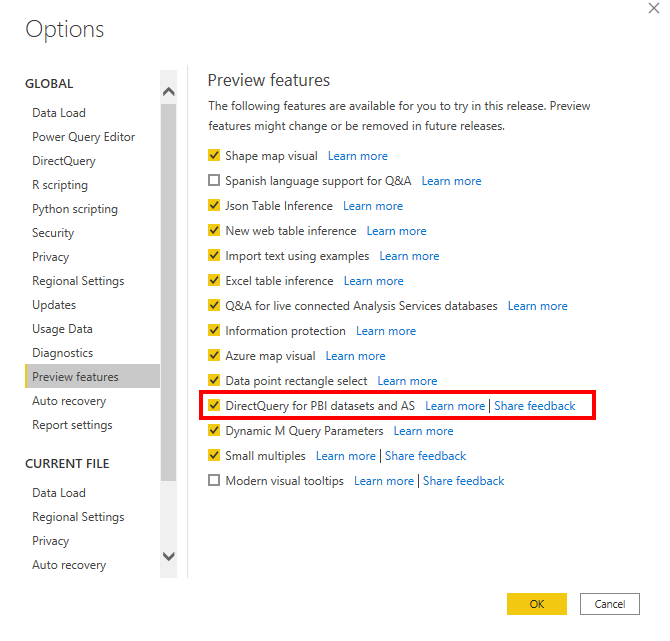
Task: Share feedback on Small multiples
Action: (425, 456)
